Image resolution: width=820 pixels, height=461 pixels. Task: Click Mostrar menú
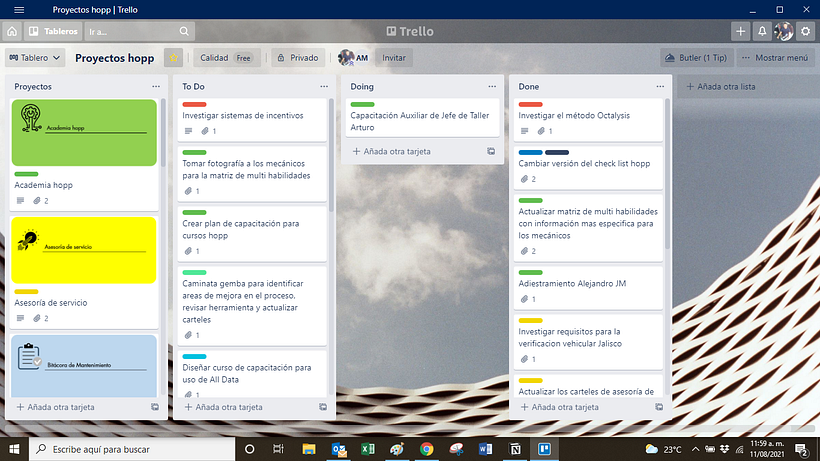click(775, 58)
